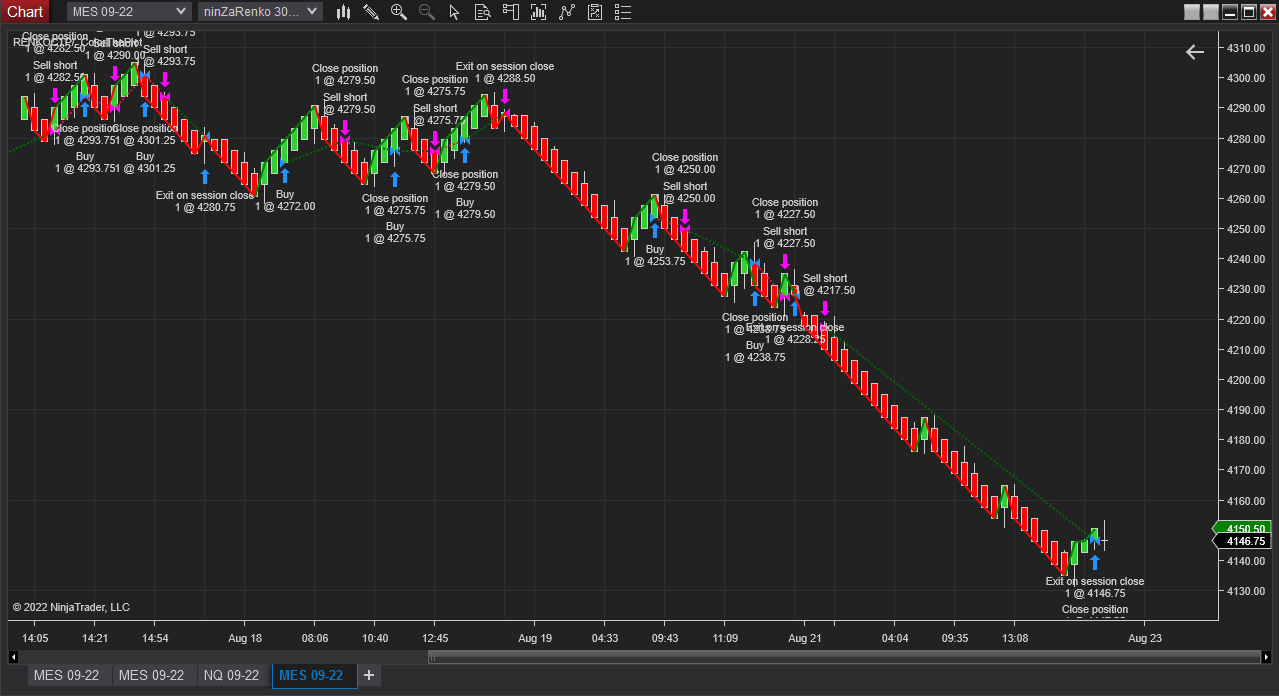Open the Chart Trader icon
This screenshot has width=1279, height=696.
tap(511, 12)
